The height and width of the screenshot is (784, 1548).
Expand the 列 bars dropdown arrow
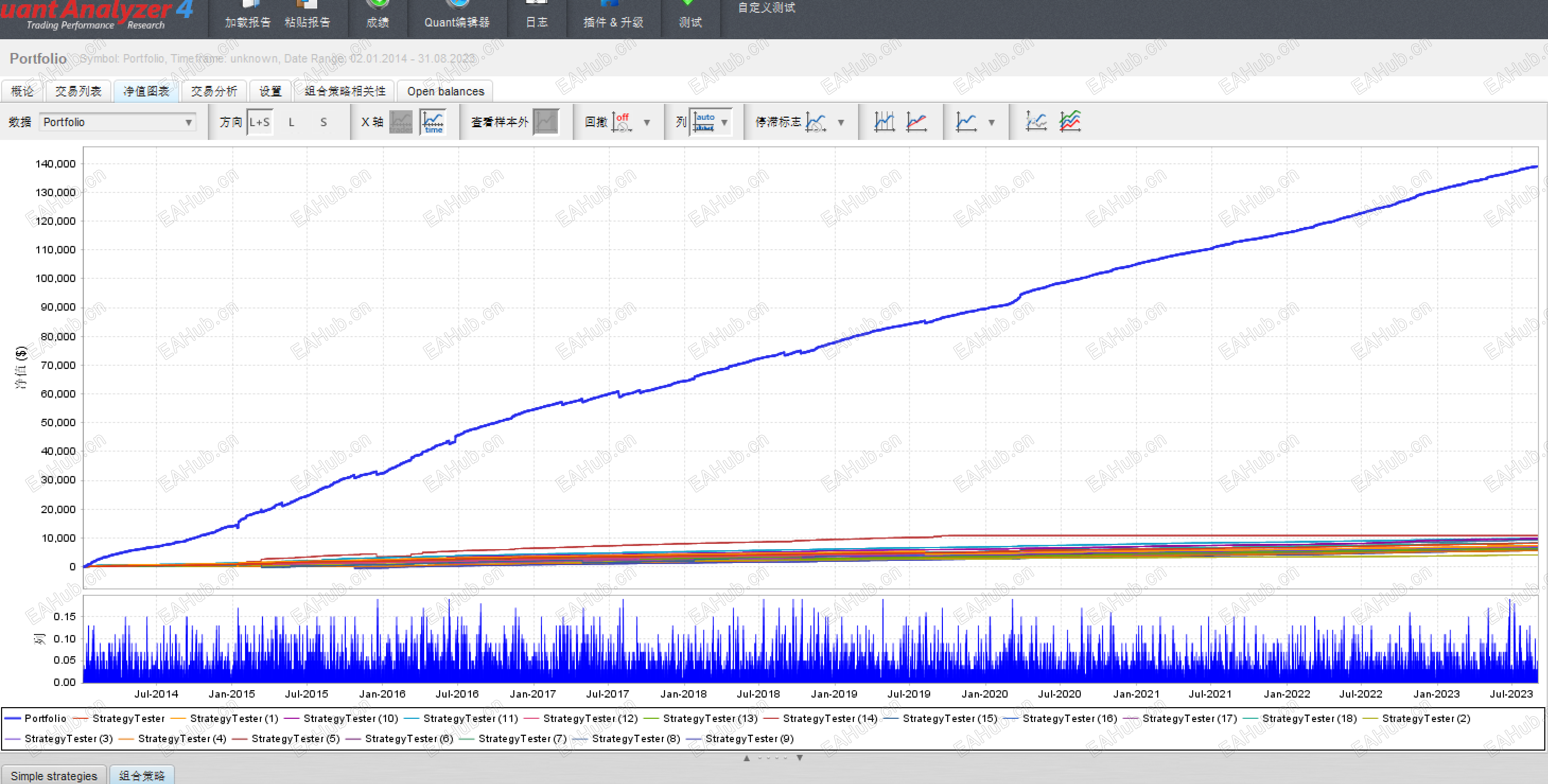725,122
